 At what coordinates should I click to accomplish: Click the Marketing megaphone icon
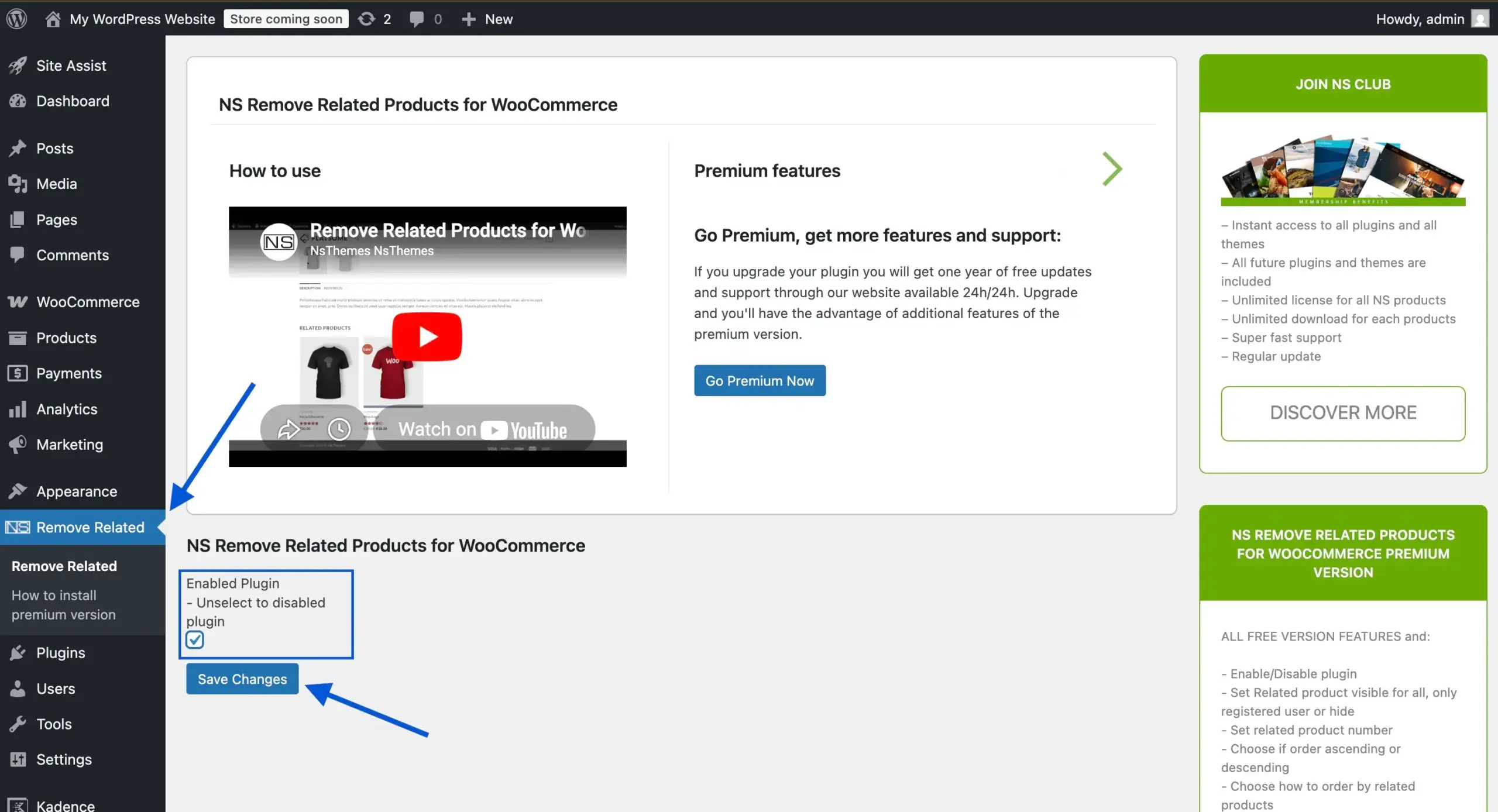pyautogui.click(x=18, y=444)
